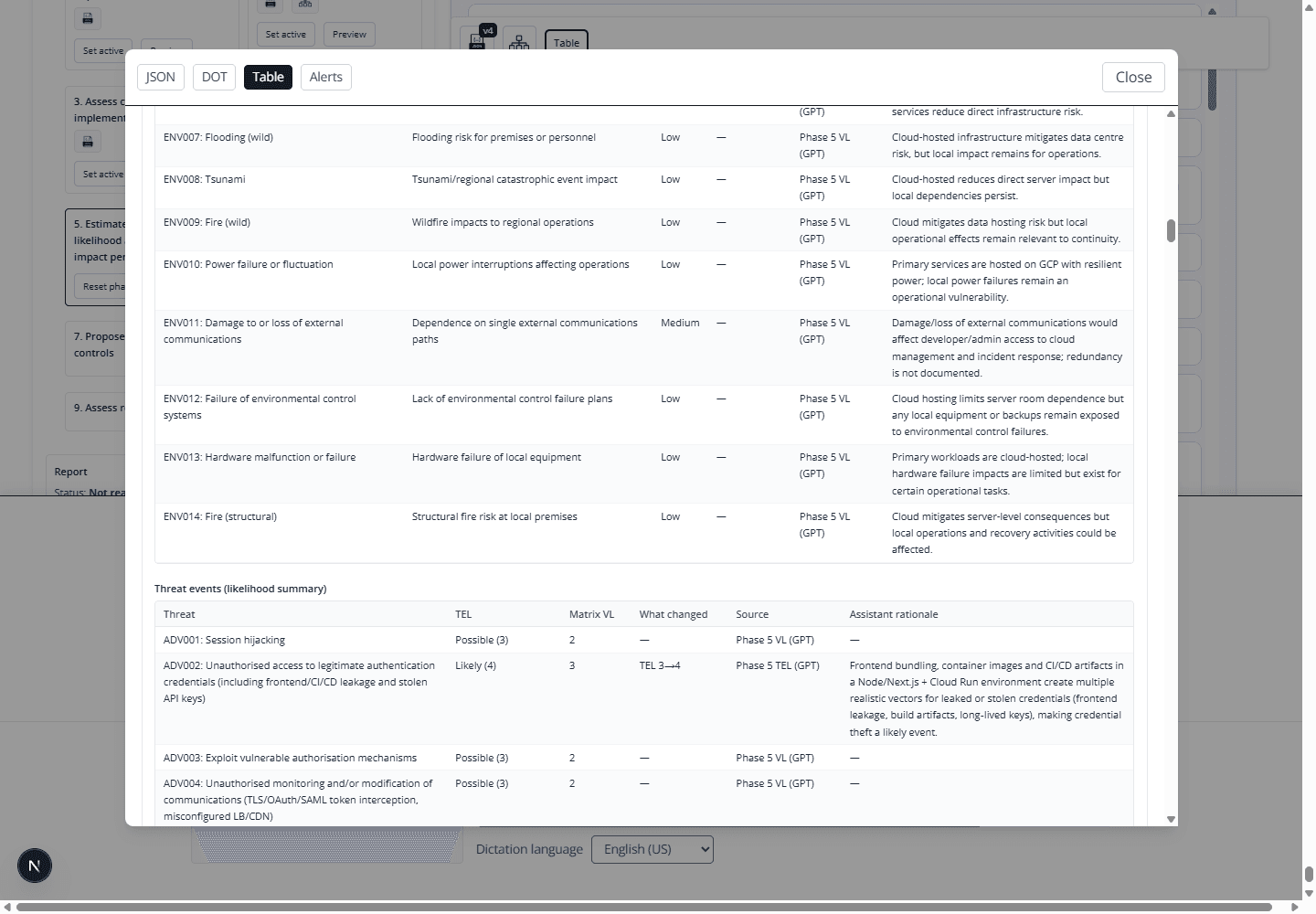Close the table dialog with Close button

click(1133, 77)
